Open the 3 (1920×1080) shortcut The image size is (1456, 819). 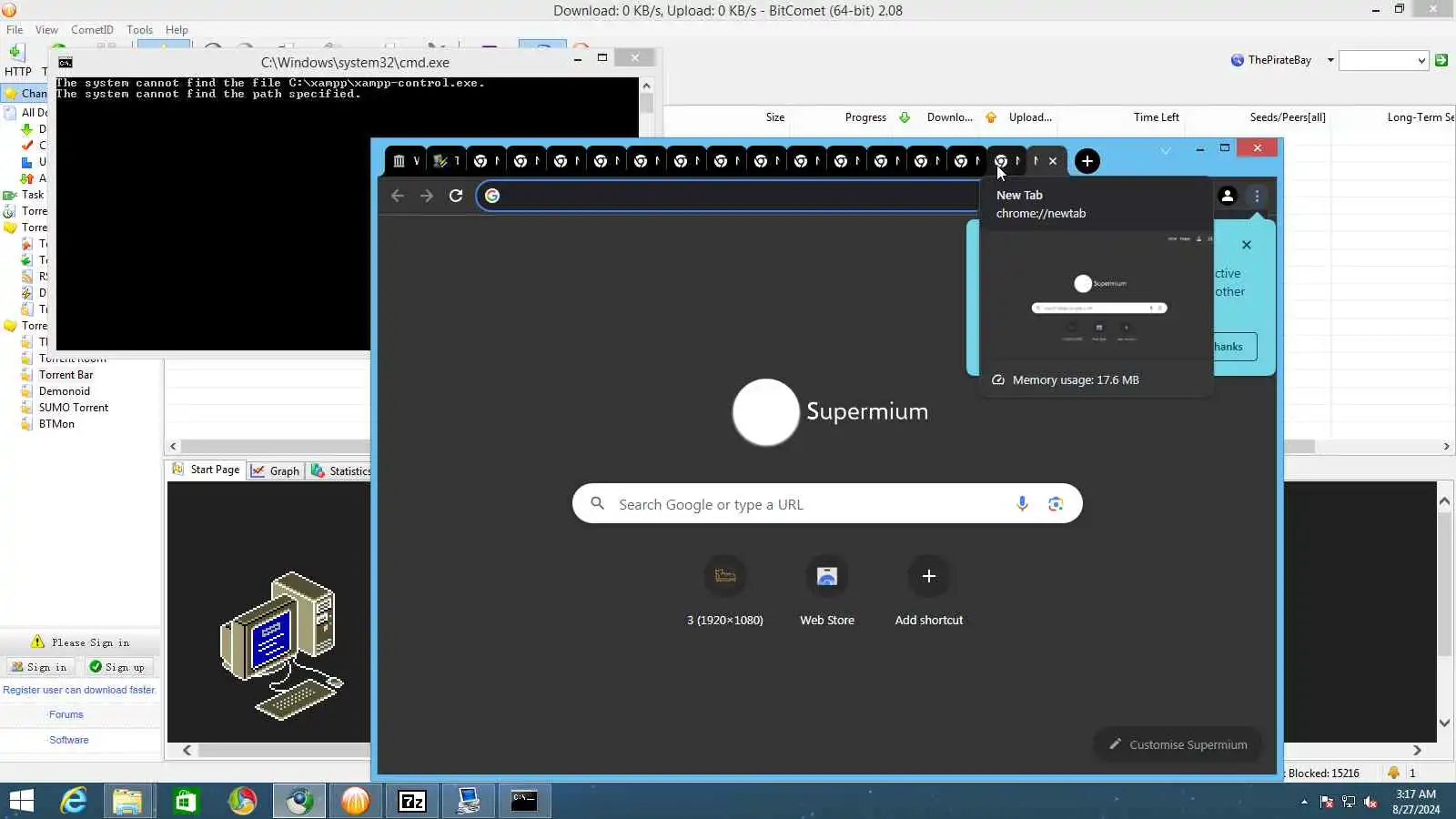click(x=725, y=591)
